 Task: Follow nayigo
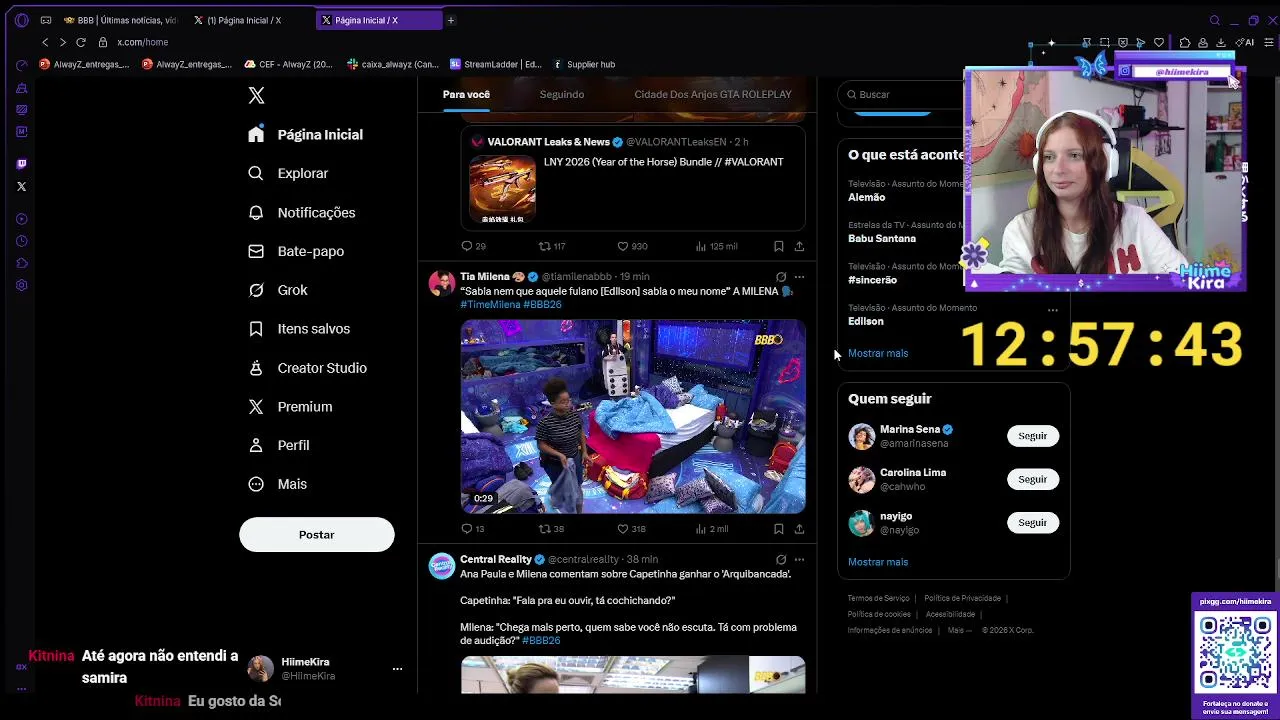pos(1032,523)
